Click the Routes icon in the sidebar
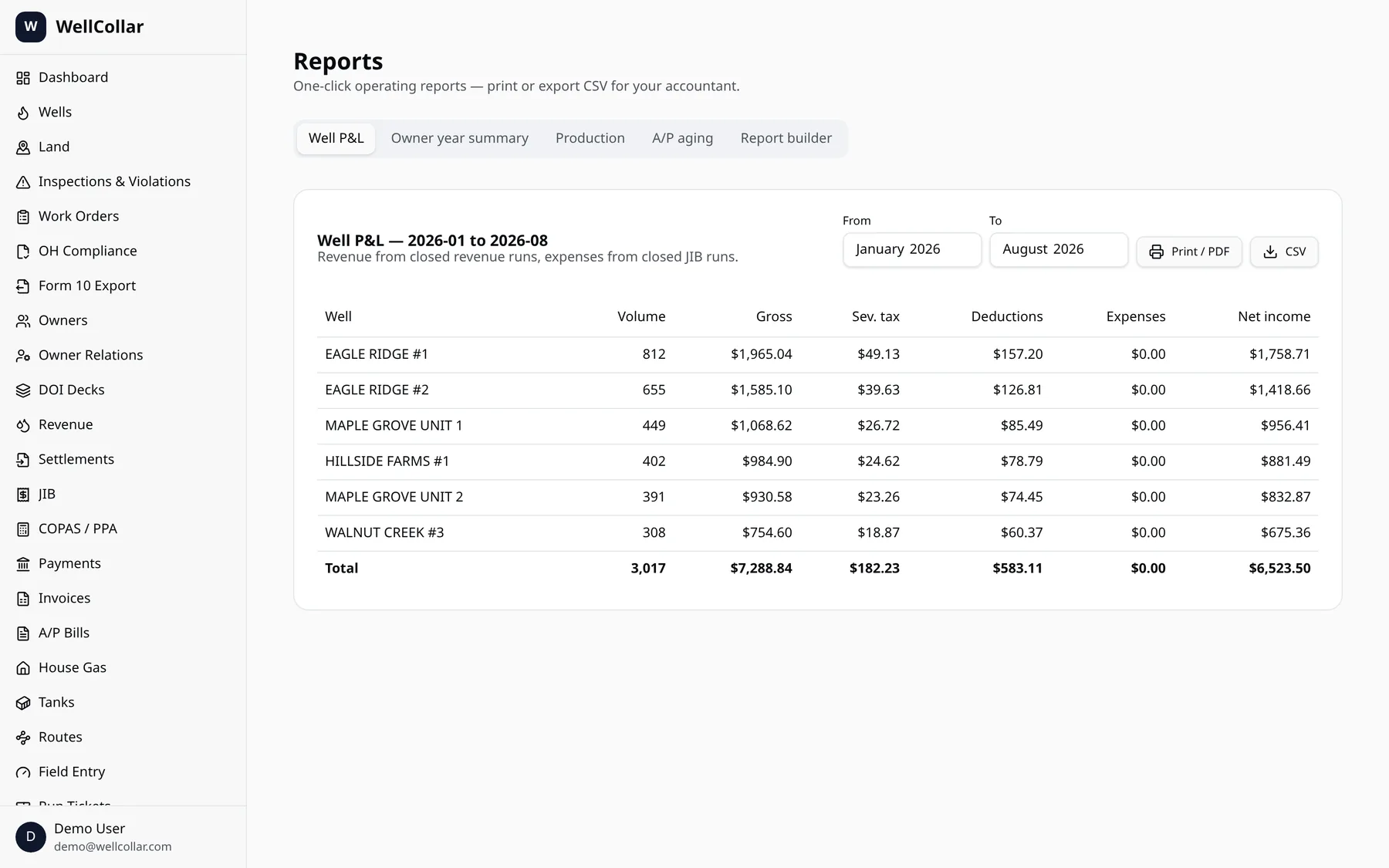 [23, 738]
